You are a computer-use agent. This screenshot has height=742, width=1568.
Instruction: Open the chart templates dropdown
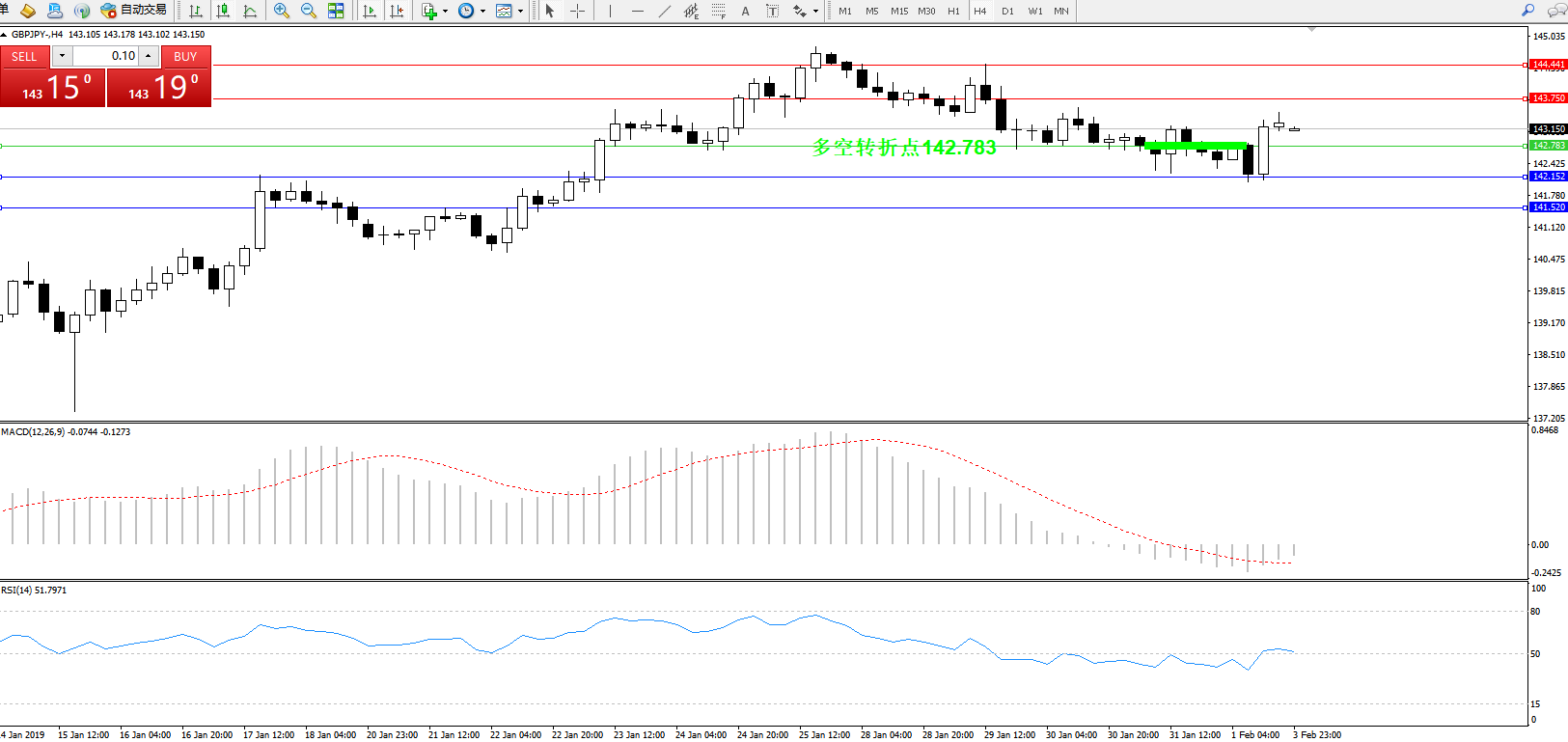tap(520, 12)
